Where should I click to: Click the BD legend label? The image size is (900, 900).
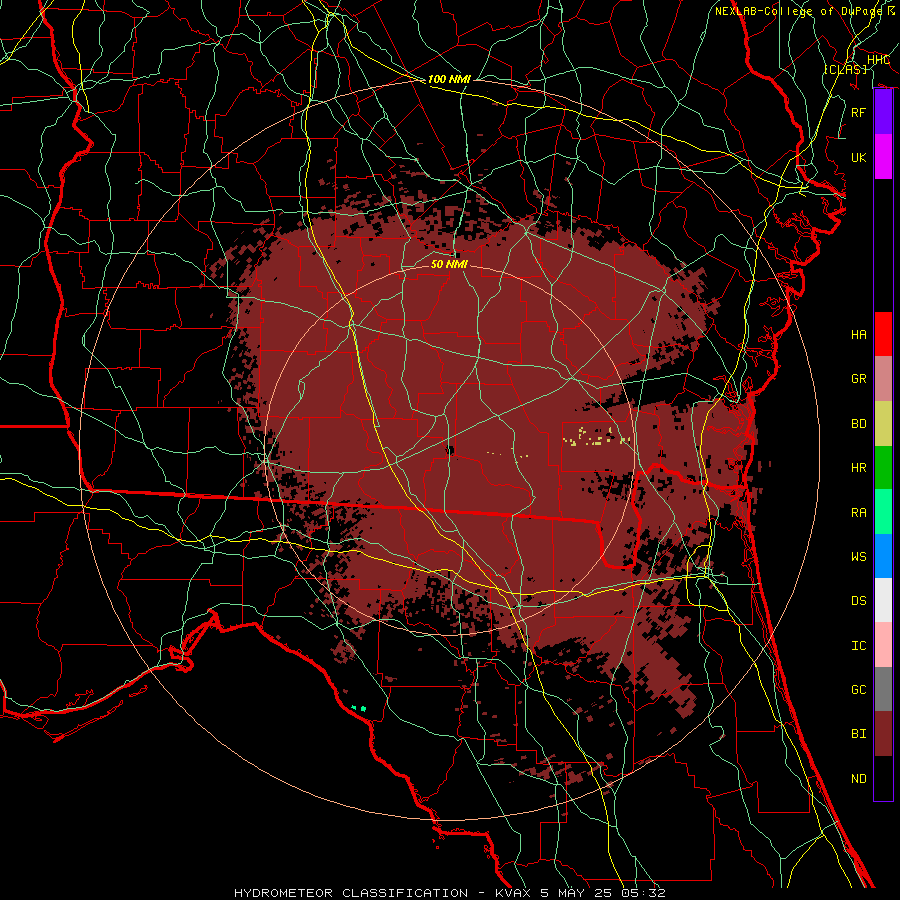859,424
